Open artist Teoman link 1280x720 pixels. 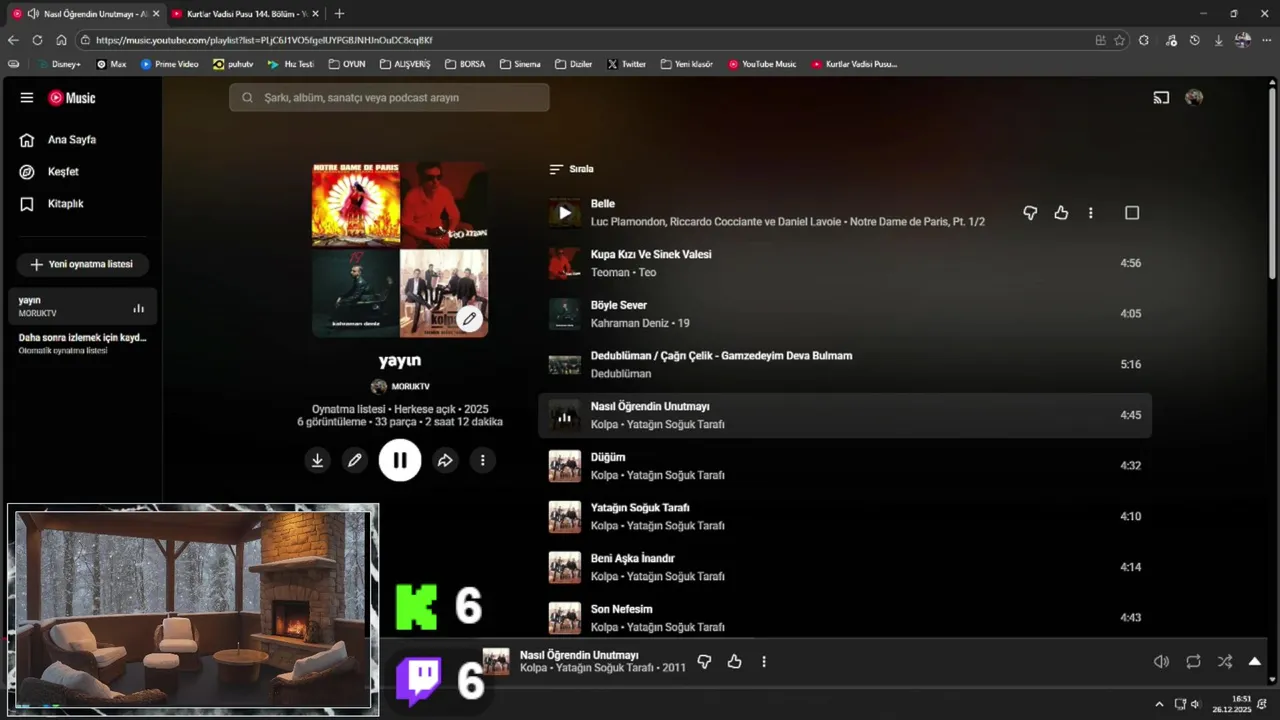(x=610, y=272)
